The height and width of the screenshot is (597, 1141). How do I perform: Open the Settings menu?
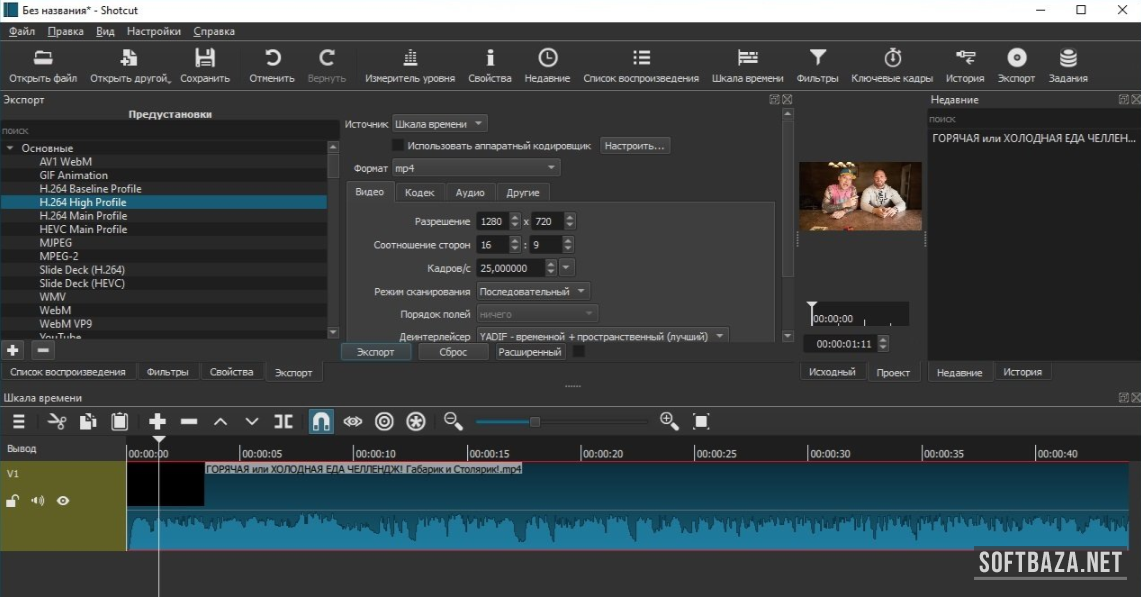154,31
